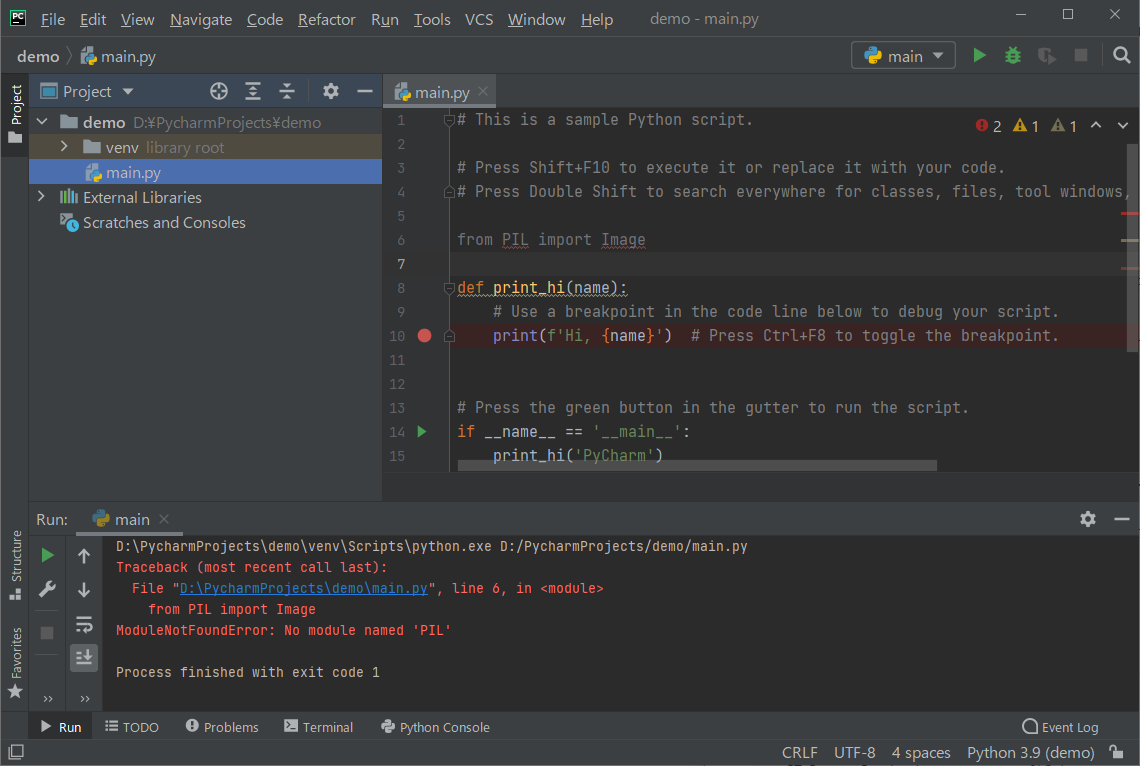The width and height of the screenshot is (1140, 766).
Task: Click the green Run button in top toolbar
Action: [x=979, y=56]
